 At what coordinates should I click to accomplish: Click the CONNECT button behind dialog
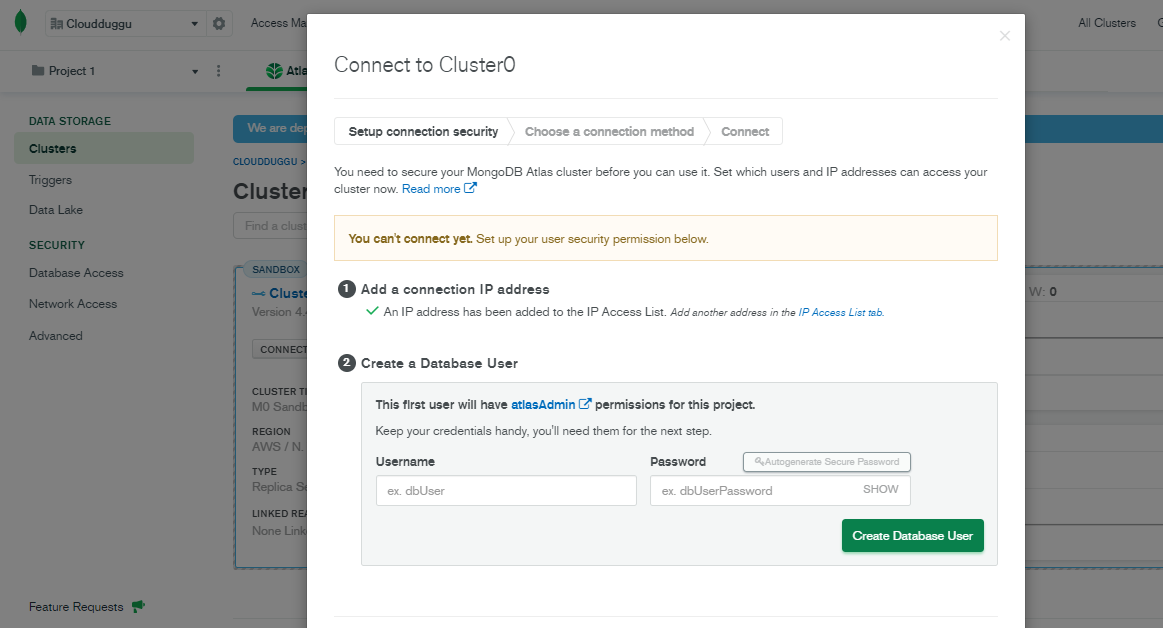point(280,349)
